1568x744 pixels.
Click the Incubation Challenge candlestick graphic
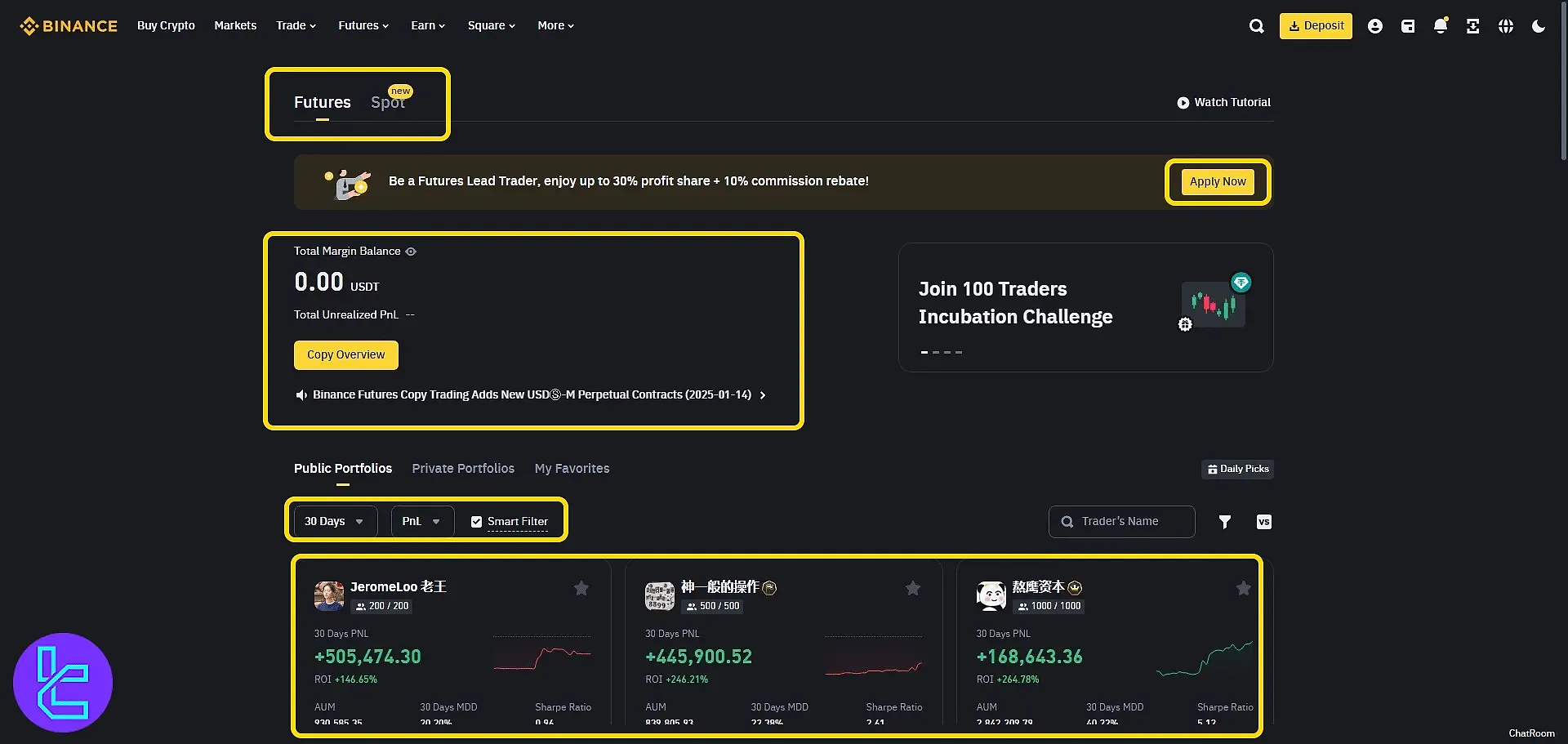tap(1215, 304)
